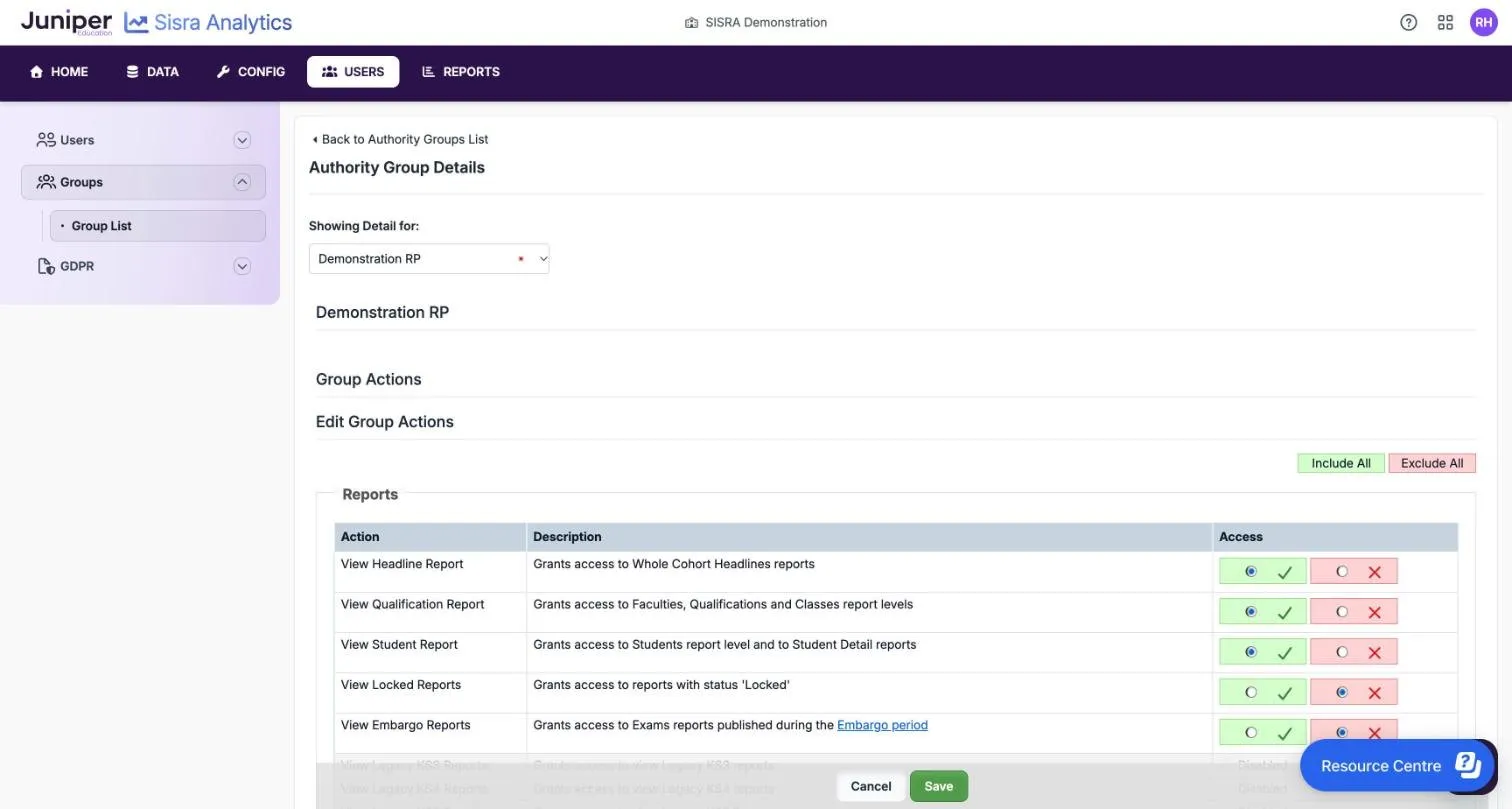Screen dimensions: 1512x809
Task: Open the Resource Centre button
Action: coord(1397,765)
